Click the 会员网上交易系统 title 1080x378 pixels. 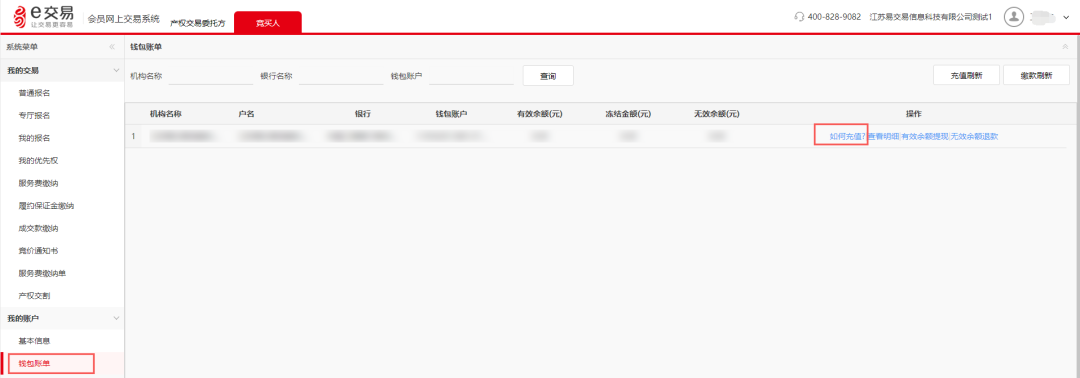click(x=123, y=19)
